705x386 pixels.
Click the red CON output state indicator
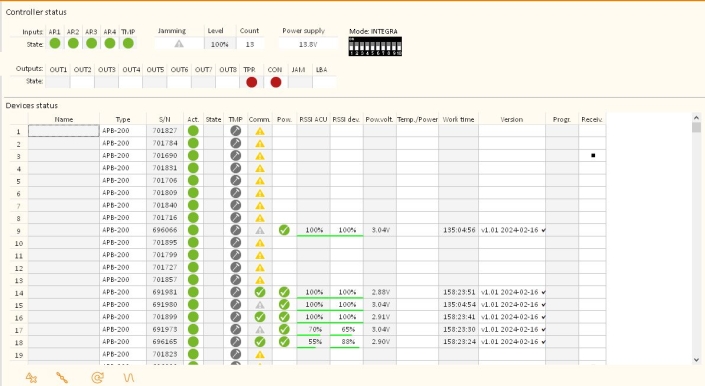pos(276,82)
